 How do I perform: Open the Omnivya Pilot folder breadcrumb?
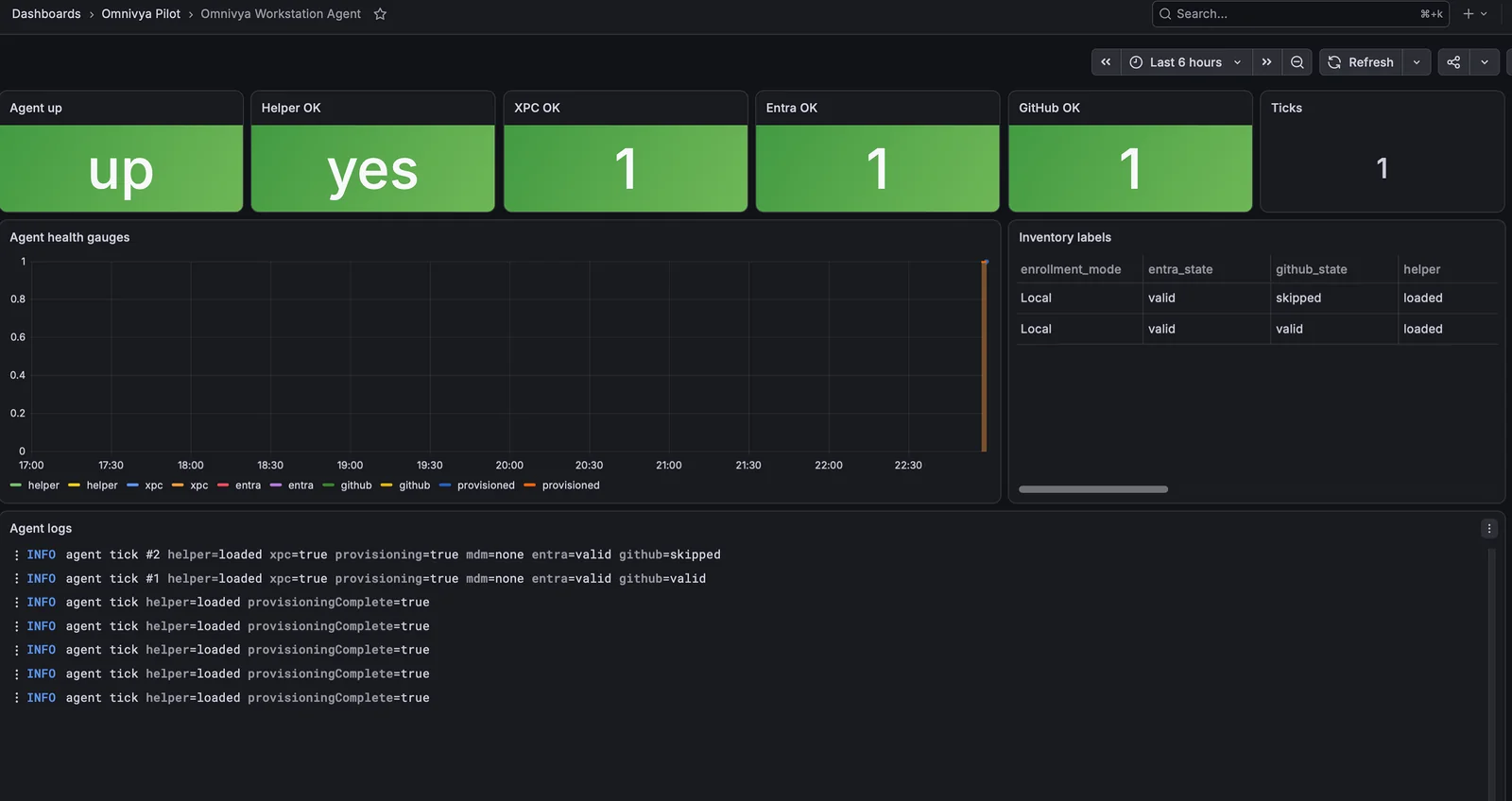[x=141, y=14]
